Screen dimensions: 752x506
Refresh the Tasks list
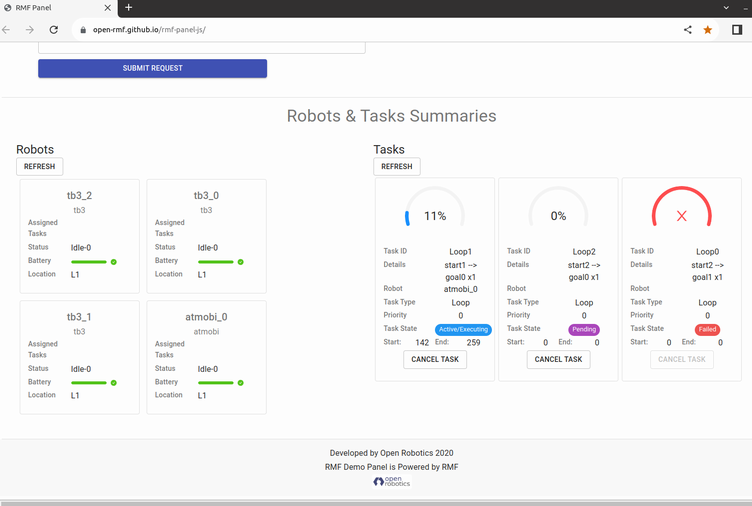click(x=397, y=166)
